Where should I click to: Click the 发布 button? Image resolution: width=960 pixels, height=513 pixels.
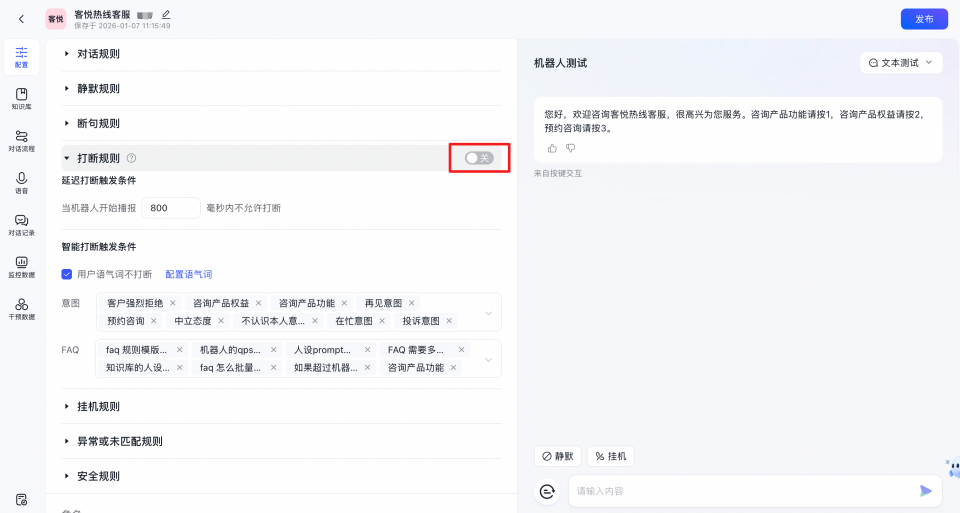(x=923, y=19)
